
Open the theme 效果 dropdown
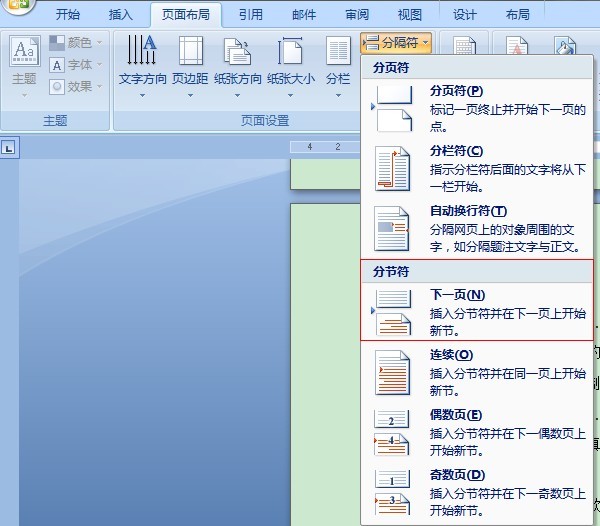(76, 86)
